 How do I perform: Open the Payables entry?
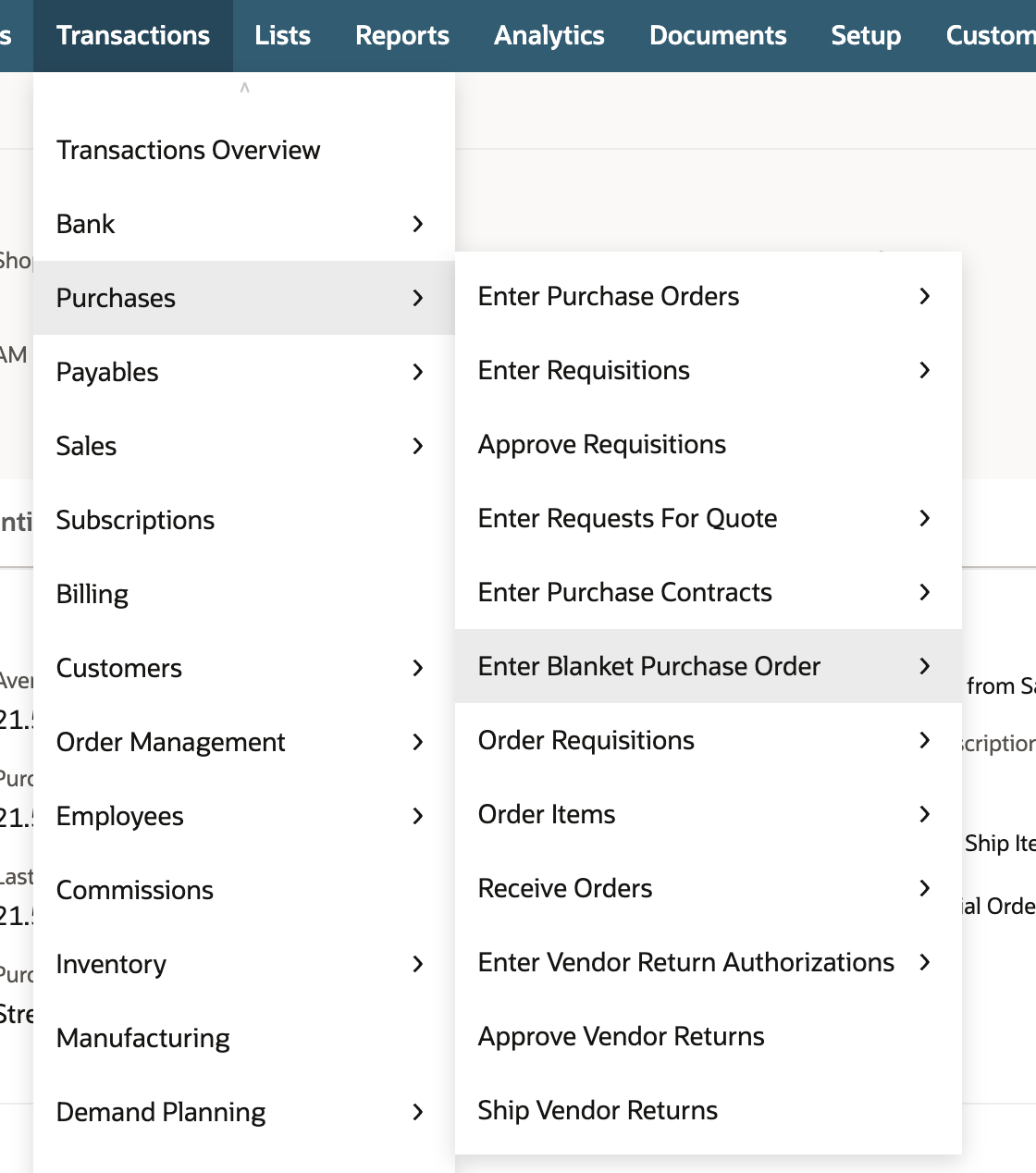point(244,372)
